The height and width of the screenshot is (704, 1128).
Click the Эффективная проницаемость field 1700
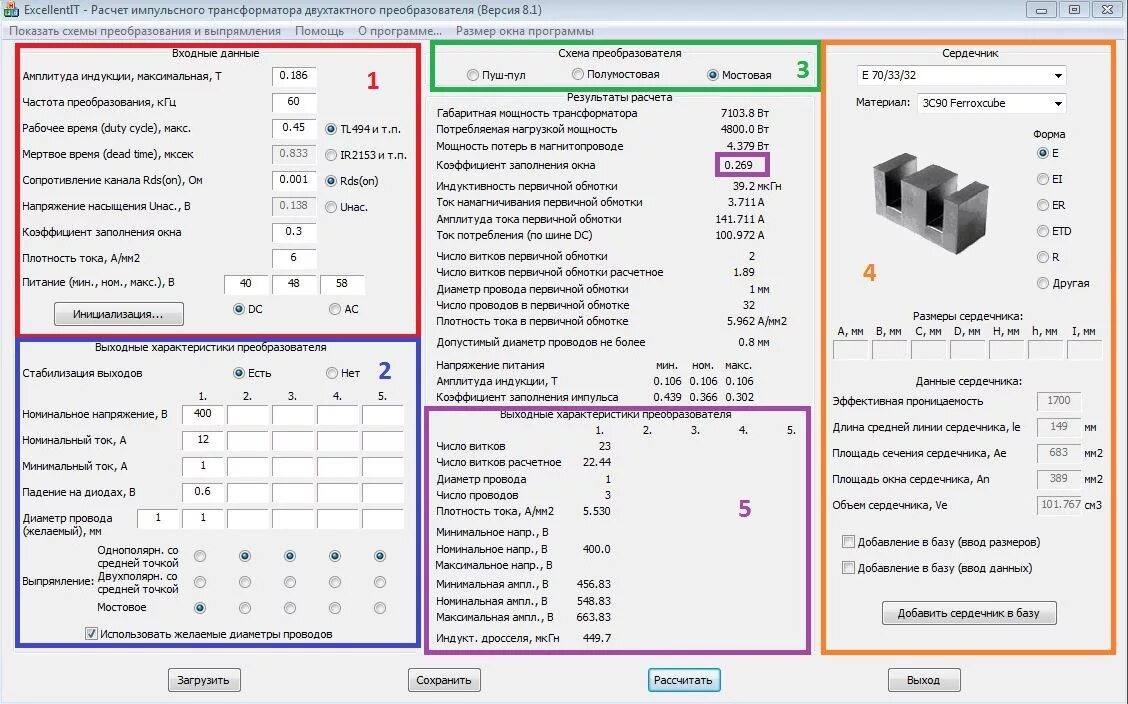pyautogui.click(x=1059, y=401)
